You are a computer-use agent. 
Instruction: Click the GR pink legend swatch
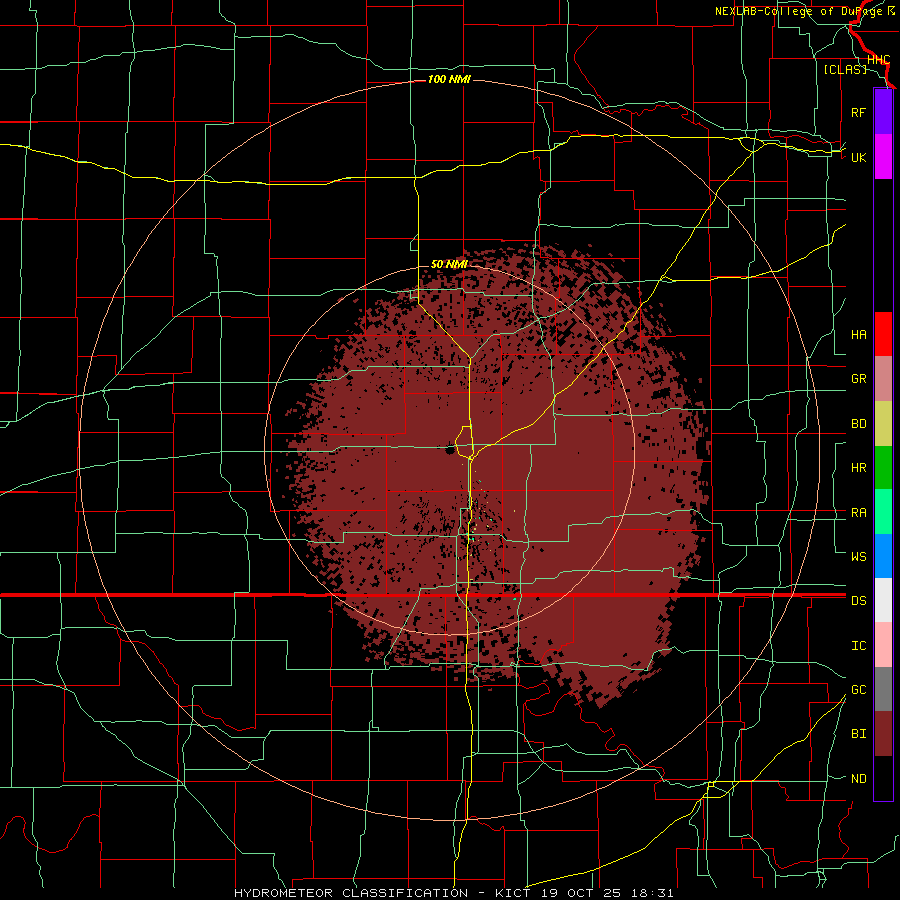[883, 379]
